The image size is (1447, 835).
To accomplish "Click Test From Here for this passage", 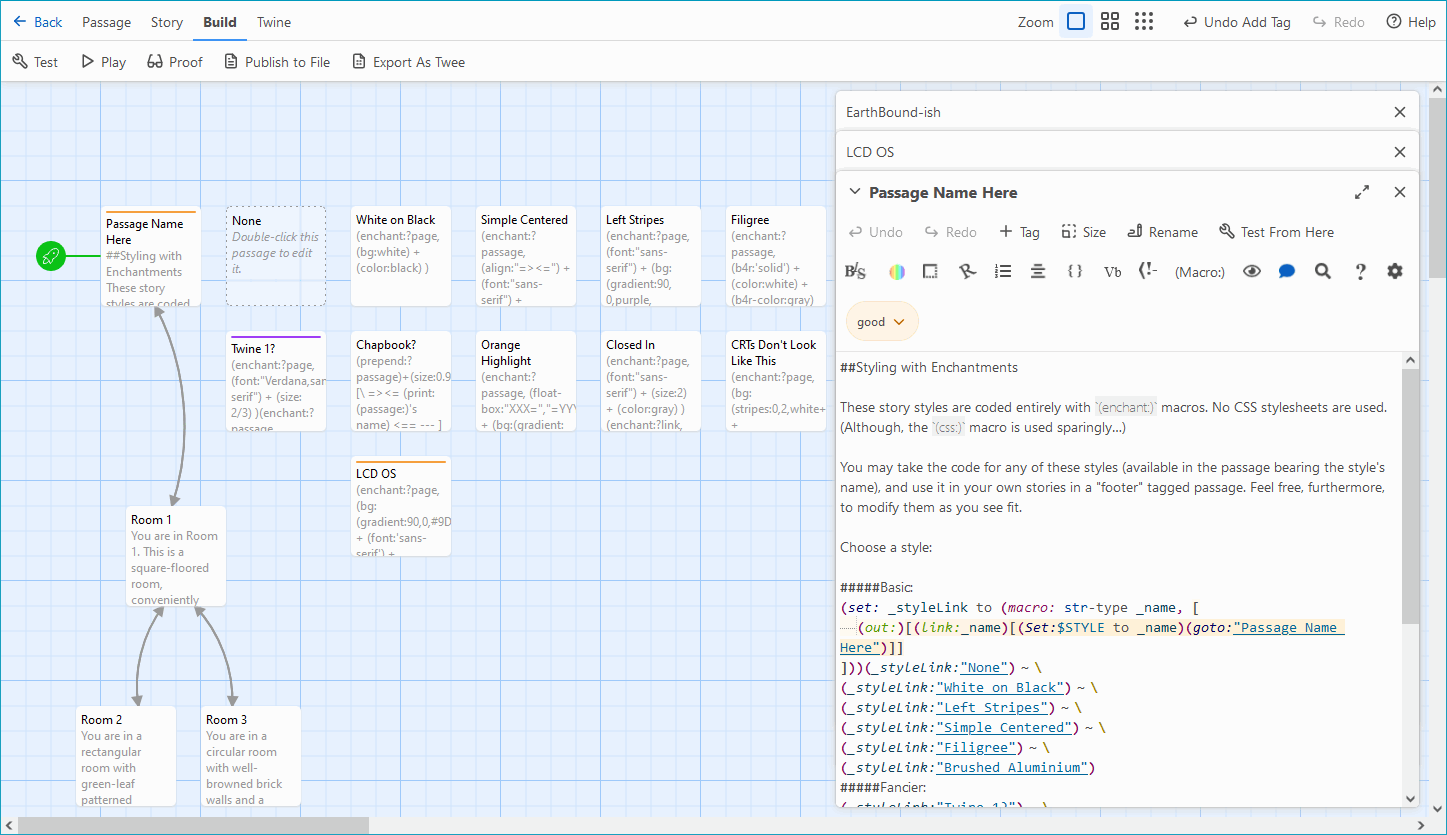I will 1277,231.
